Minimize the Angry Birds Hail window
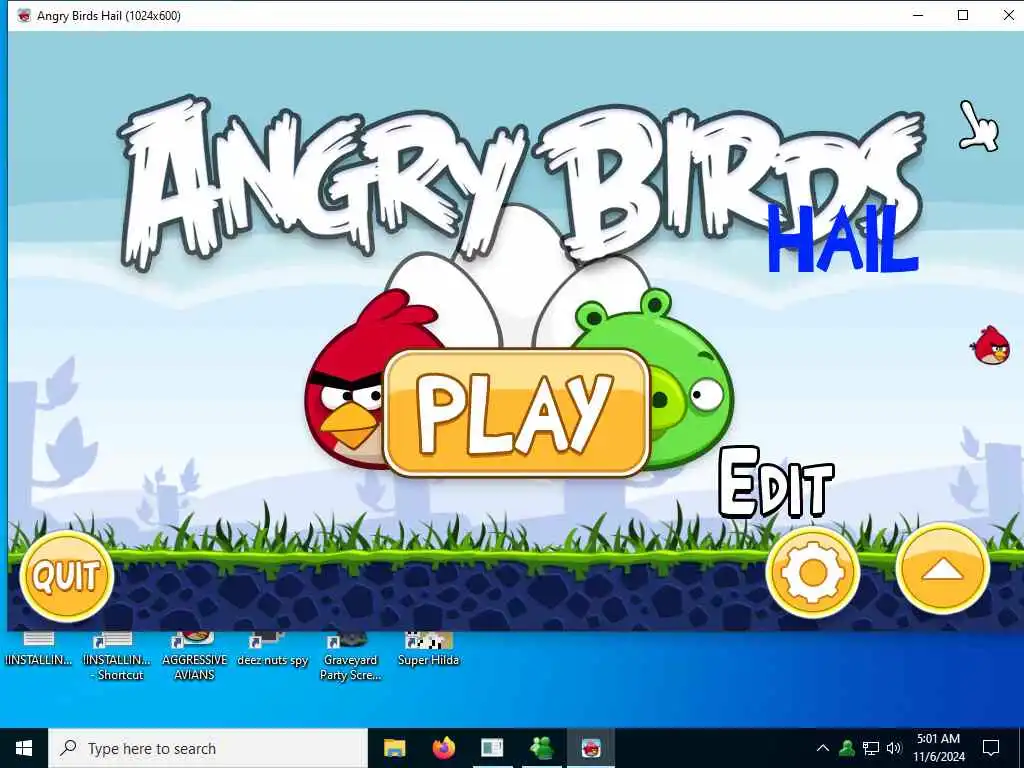The image size is (1024, 768). click(x=918, y=16)
